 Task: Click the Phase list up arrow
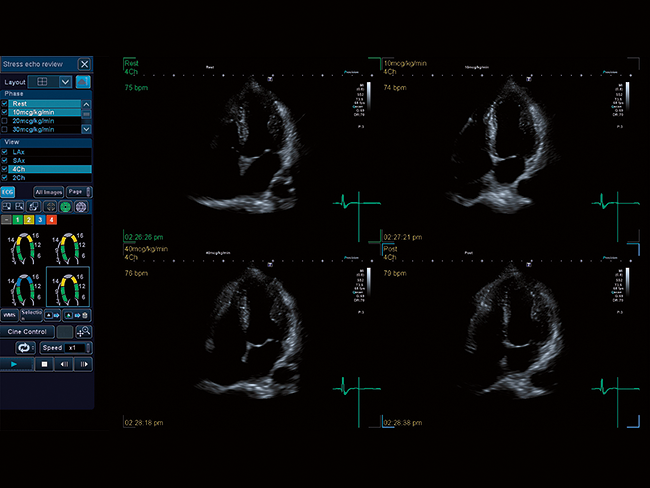[86, 104]
